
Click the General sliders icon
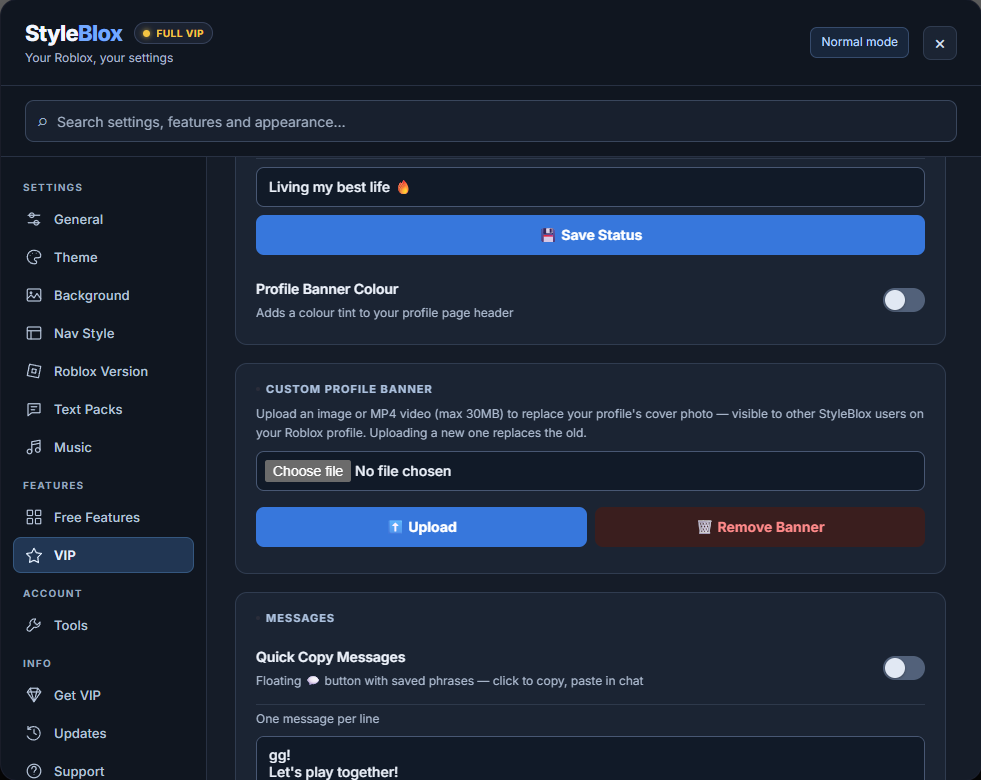pos(34,220)
